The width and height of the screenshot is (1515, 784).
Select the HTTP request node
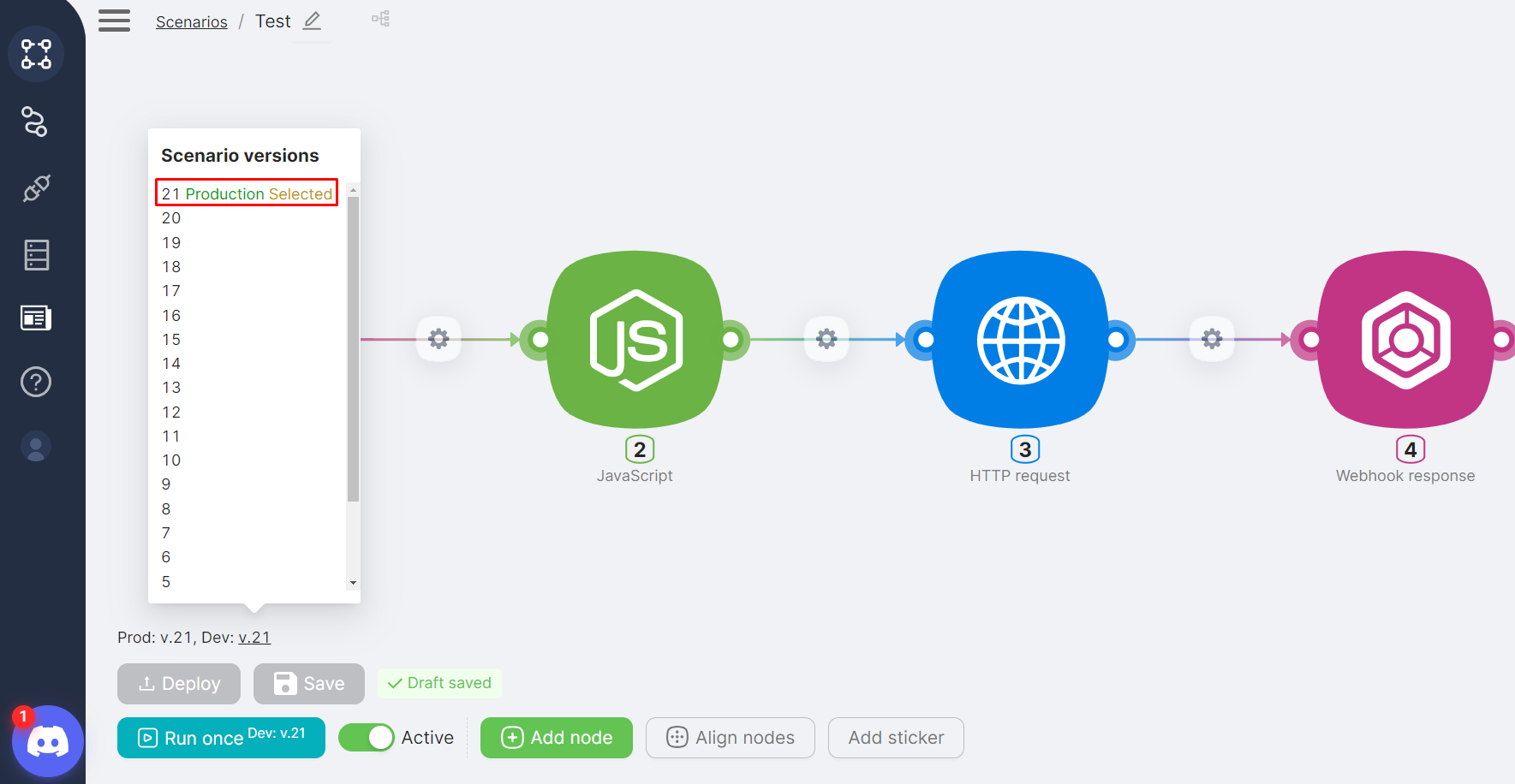[1020, 340]
